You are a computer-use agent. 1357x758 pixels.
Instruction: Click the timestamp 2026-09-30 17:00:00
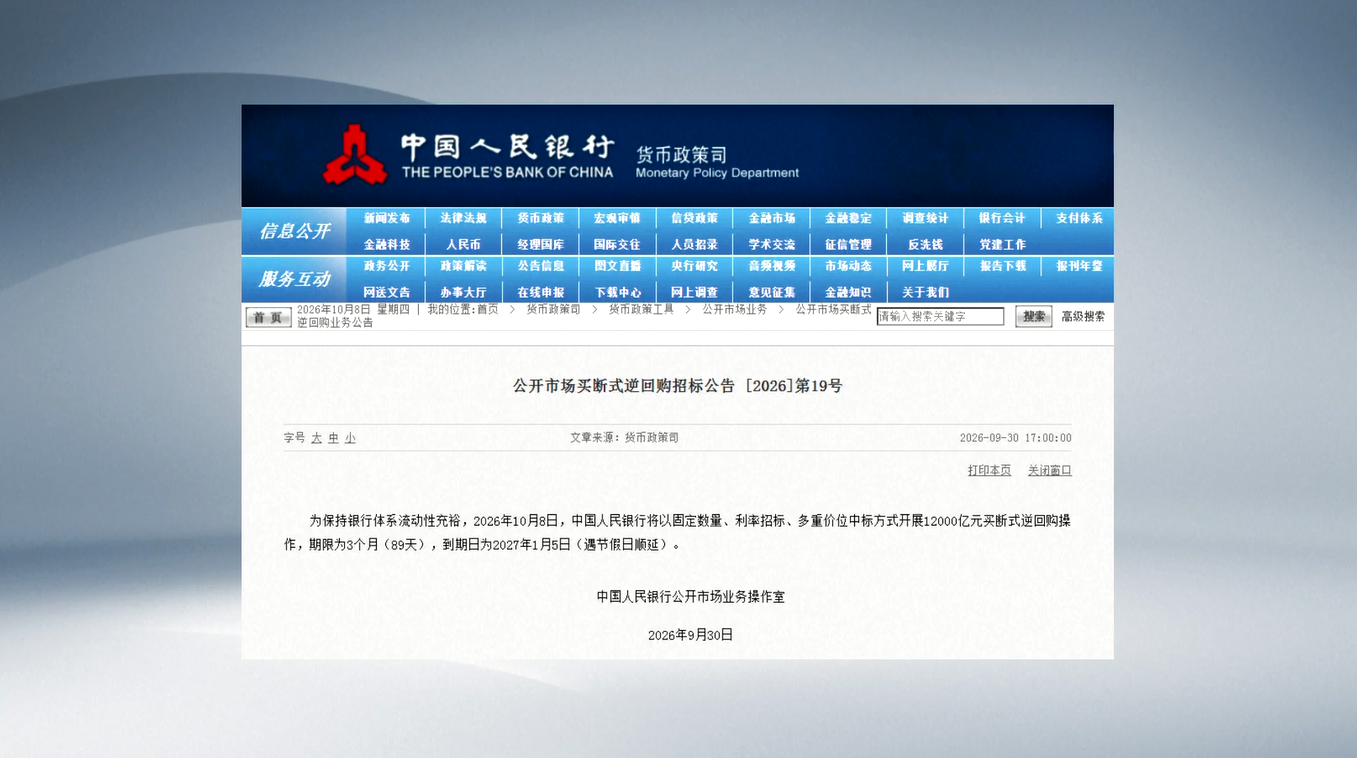(x=1015, y=438)
